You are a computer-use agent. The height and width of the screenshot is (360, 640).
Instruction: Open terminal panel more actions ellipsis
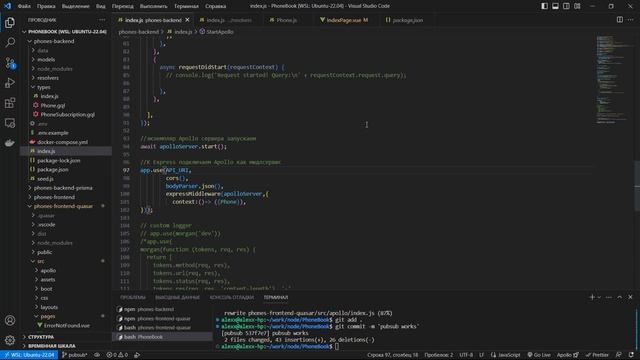[609, 297]
